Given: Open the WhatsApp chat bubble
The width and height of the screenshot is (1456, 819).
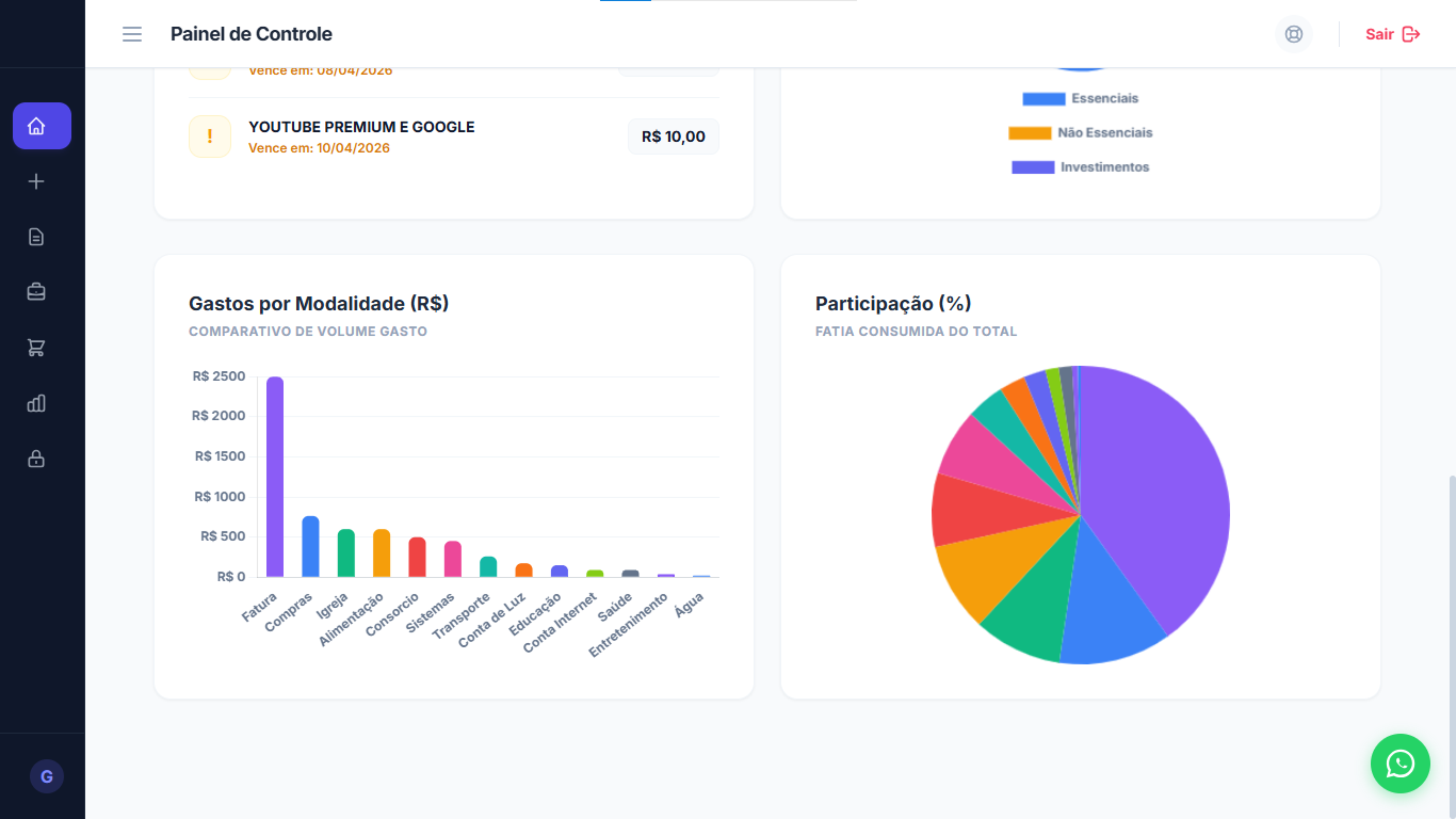Looking at the screenshot, I should tap(1400, 763).
